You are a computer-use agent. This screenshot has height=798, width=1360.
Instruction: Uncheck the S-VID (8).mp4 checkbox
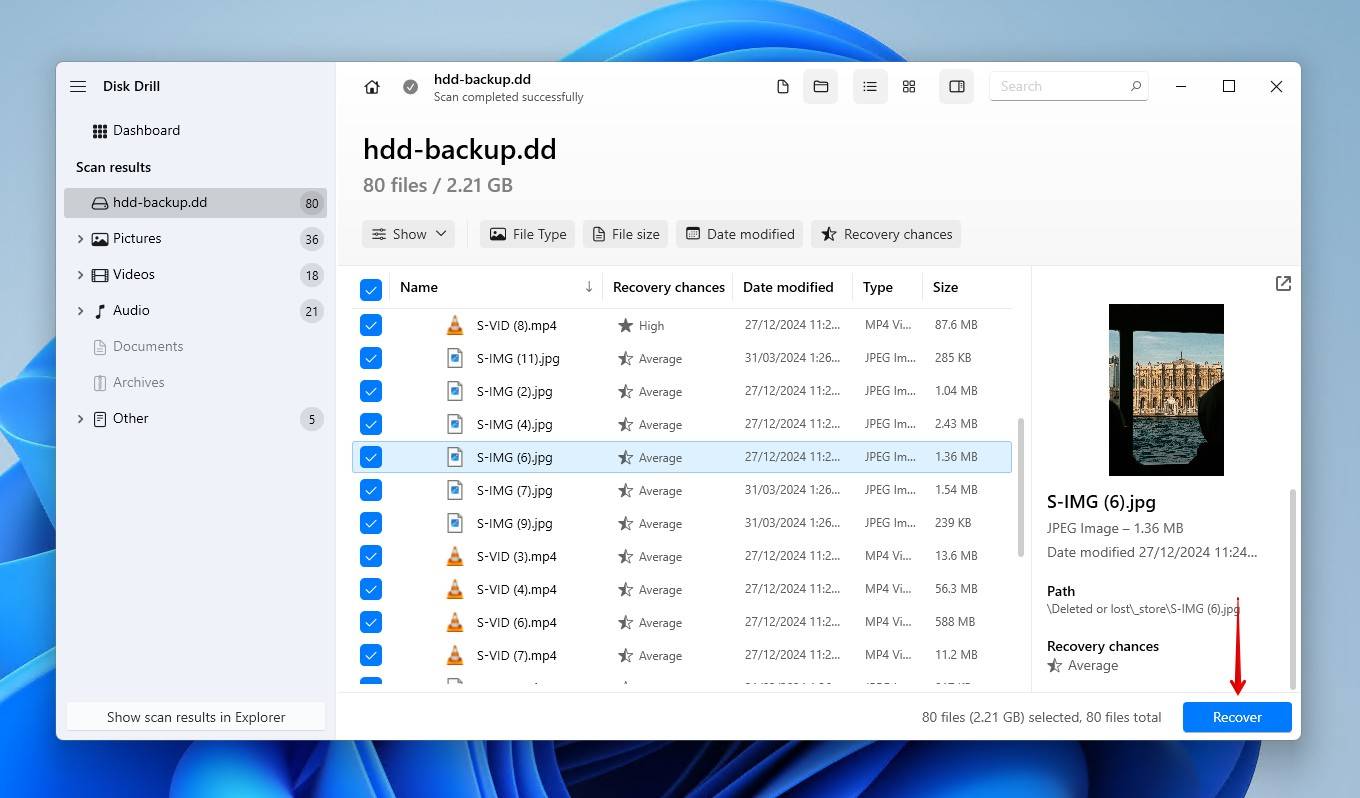point(371,325)
